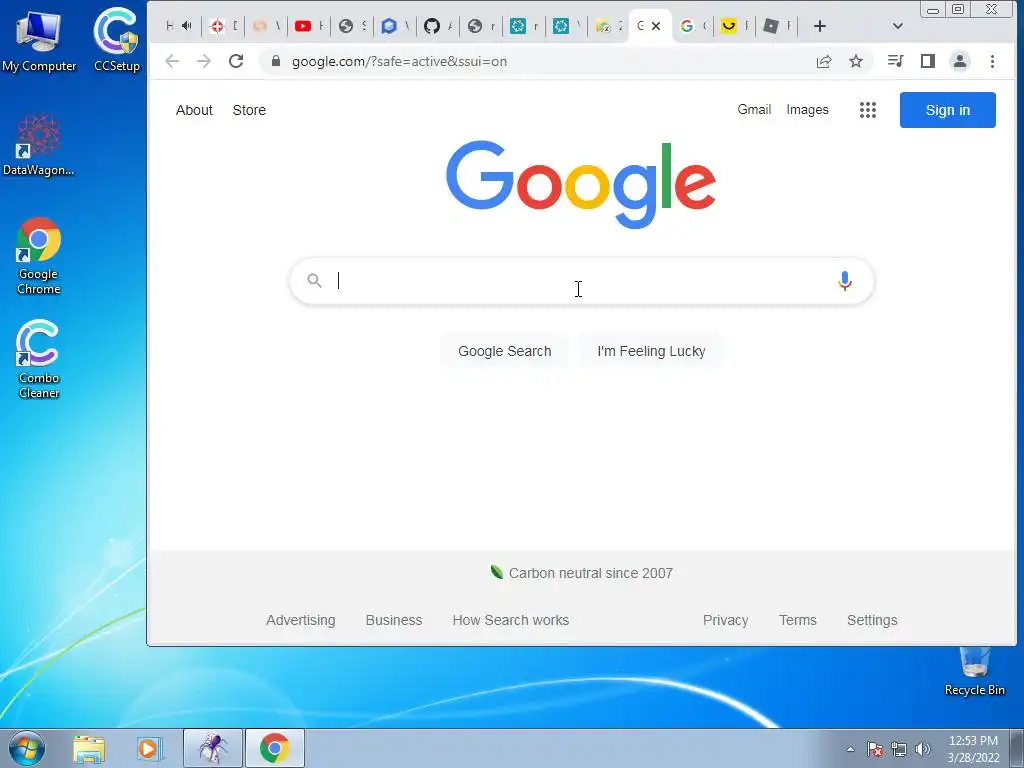The image size is (1024, 768).
Task: Open the Business footer link
Action: click(394, 620)
